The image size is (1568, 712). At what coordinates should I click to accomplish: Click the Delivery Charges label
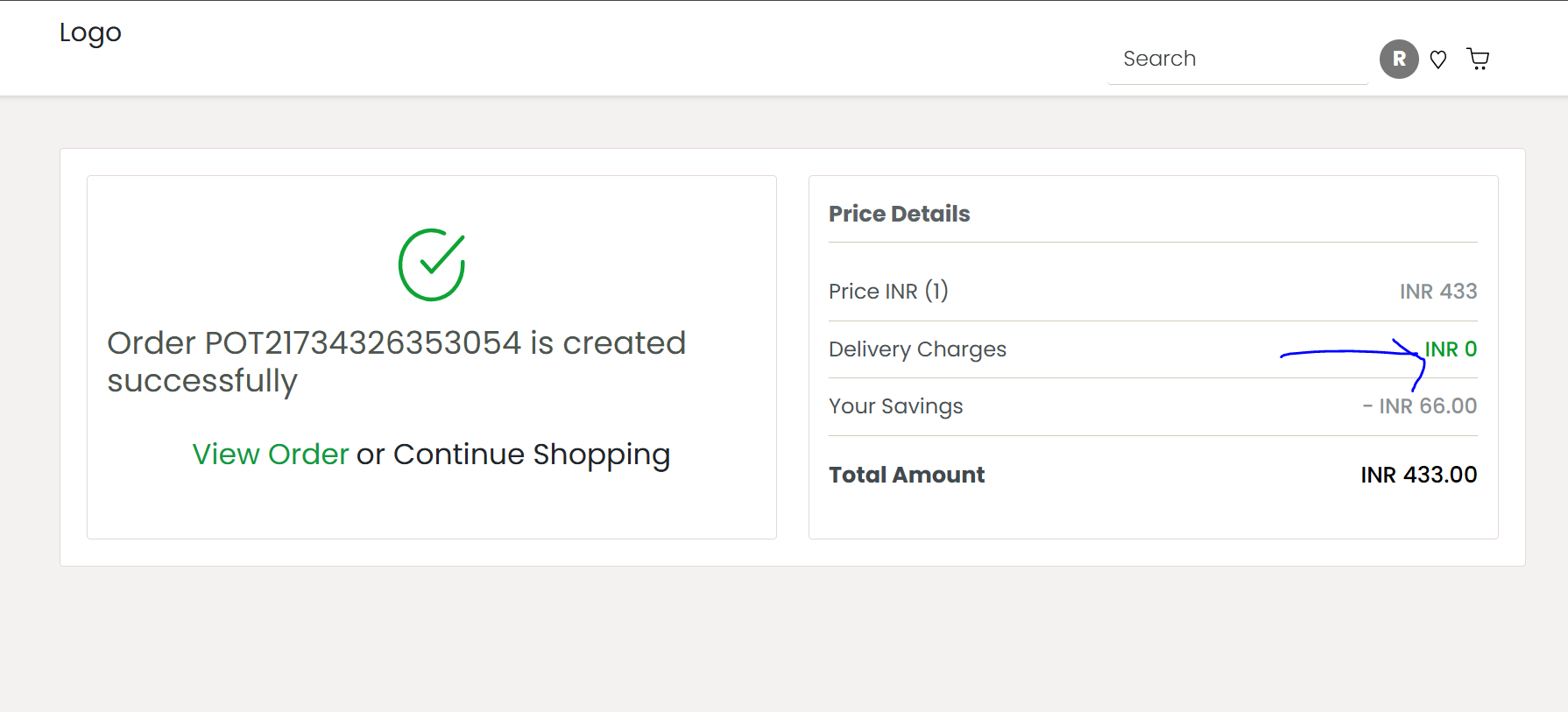[x=917, y=349]
